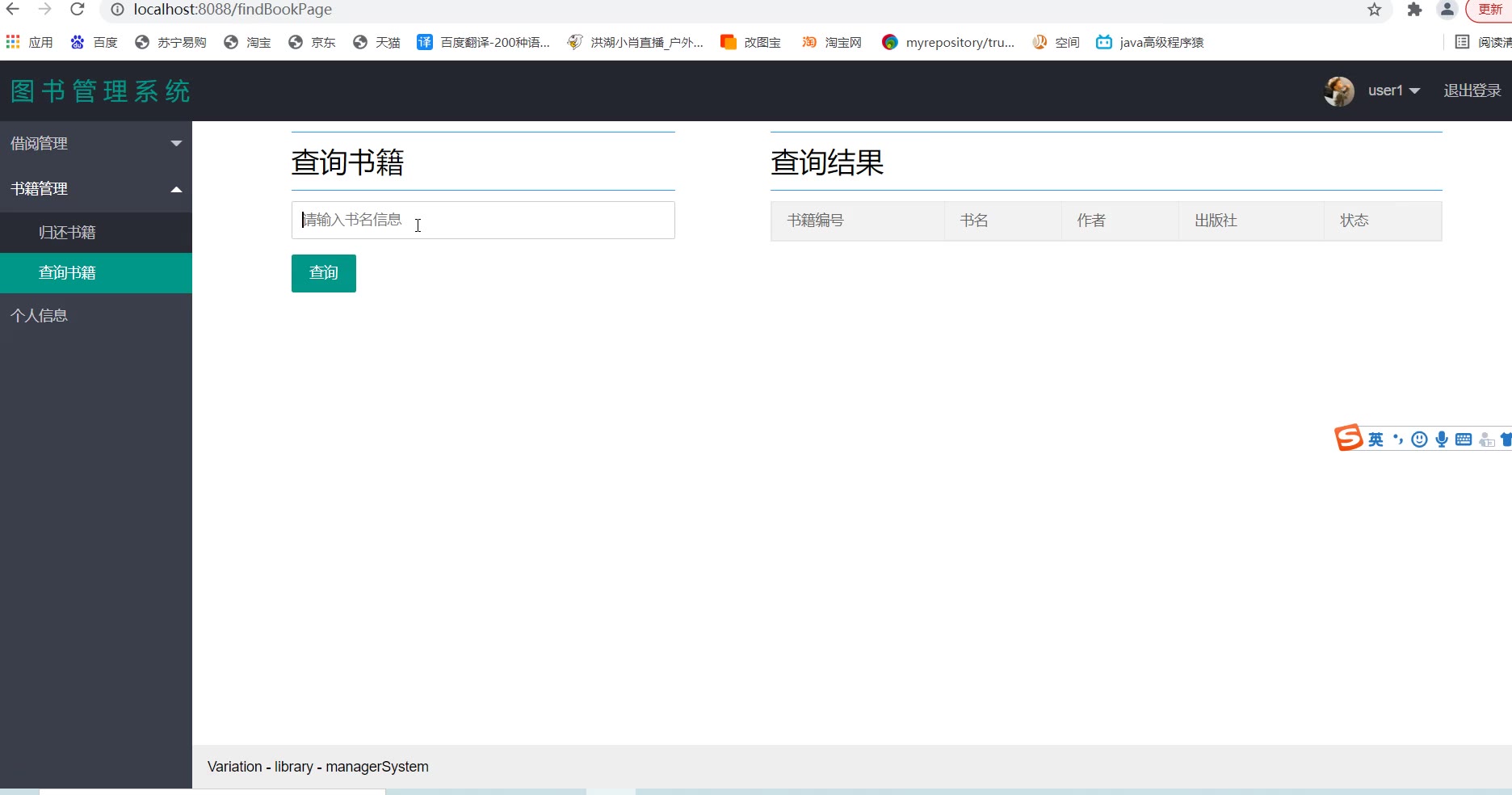
Task: Open the user1 account dropdown
Action: click(x=1393, y=90)
